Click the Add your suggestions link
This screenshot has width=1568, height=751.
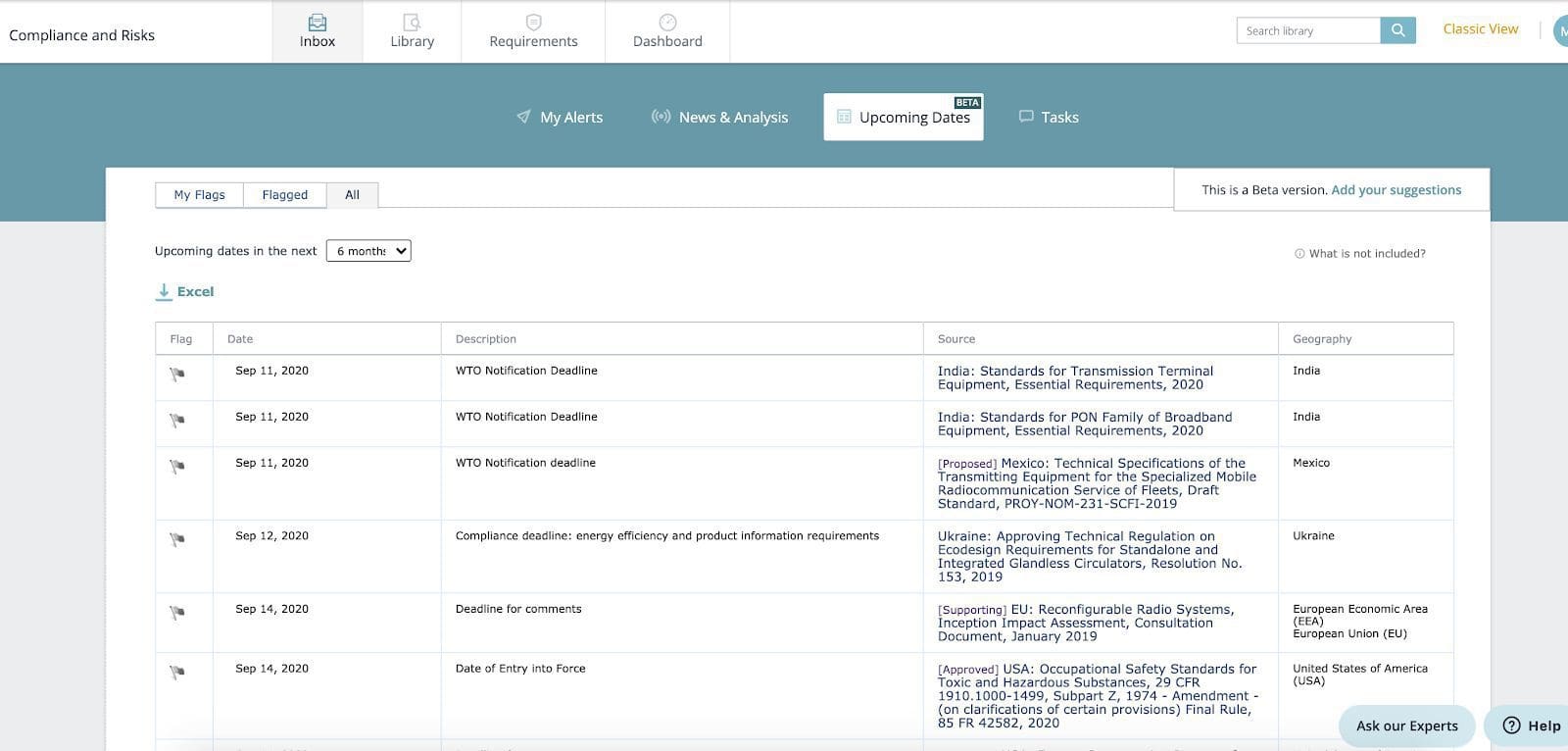click(1396, 190)
